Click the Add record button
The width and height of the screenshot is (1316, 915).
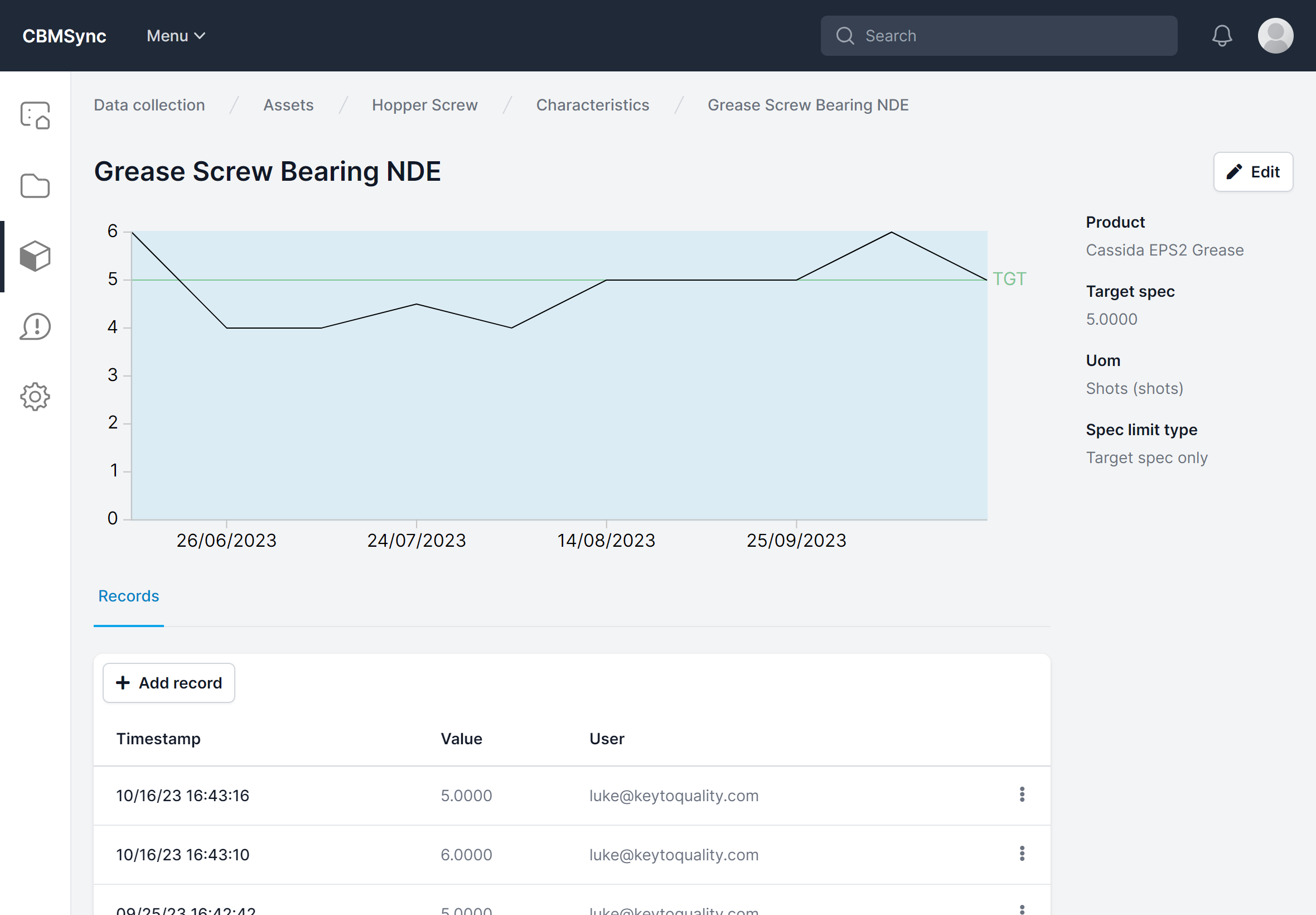[168, 683]
